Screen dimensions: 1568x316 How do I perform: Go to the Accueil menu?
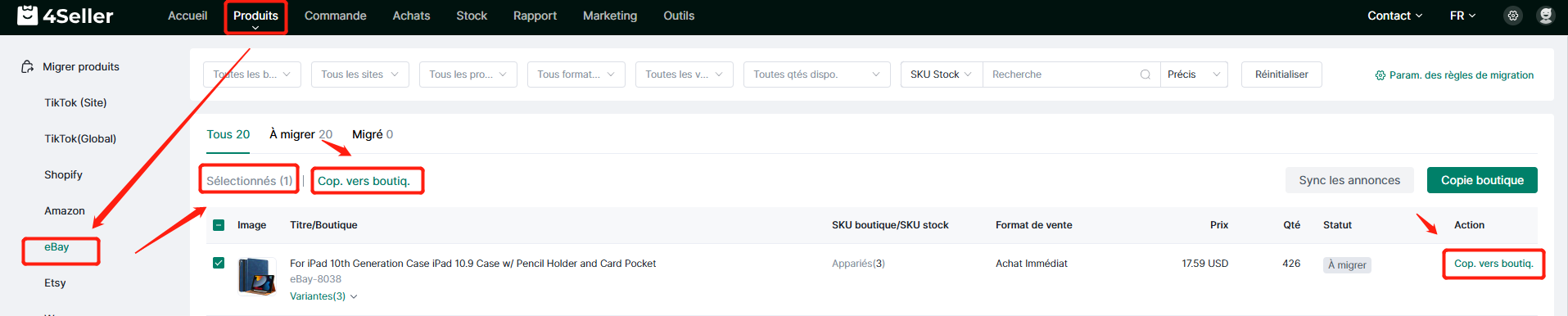coord(188,16)
